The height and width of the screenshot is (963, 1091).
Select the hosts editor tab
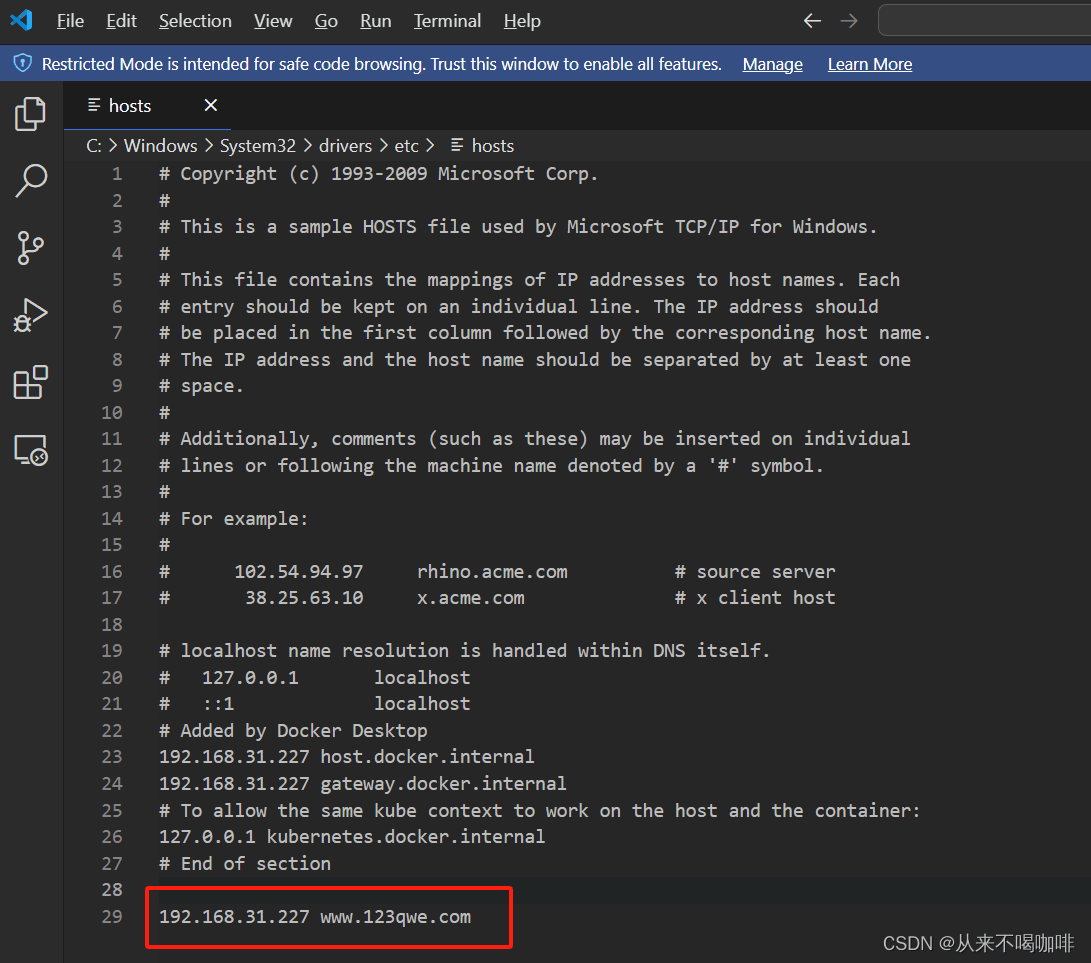click(148, 105)
